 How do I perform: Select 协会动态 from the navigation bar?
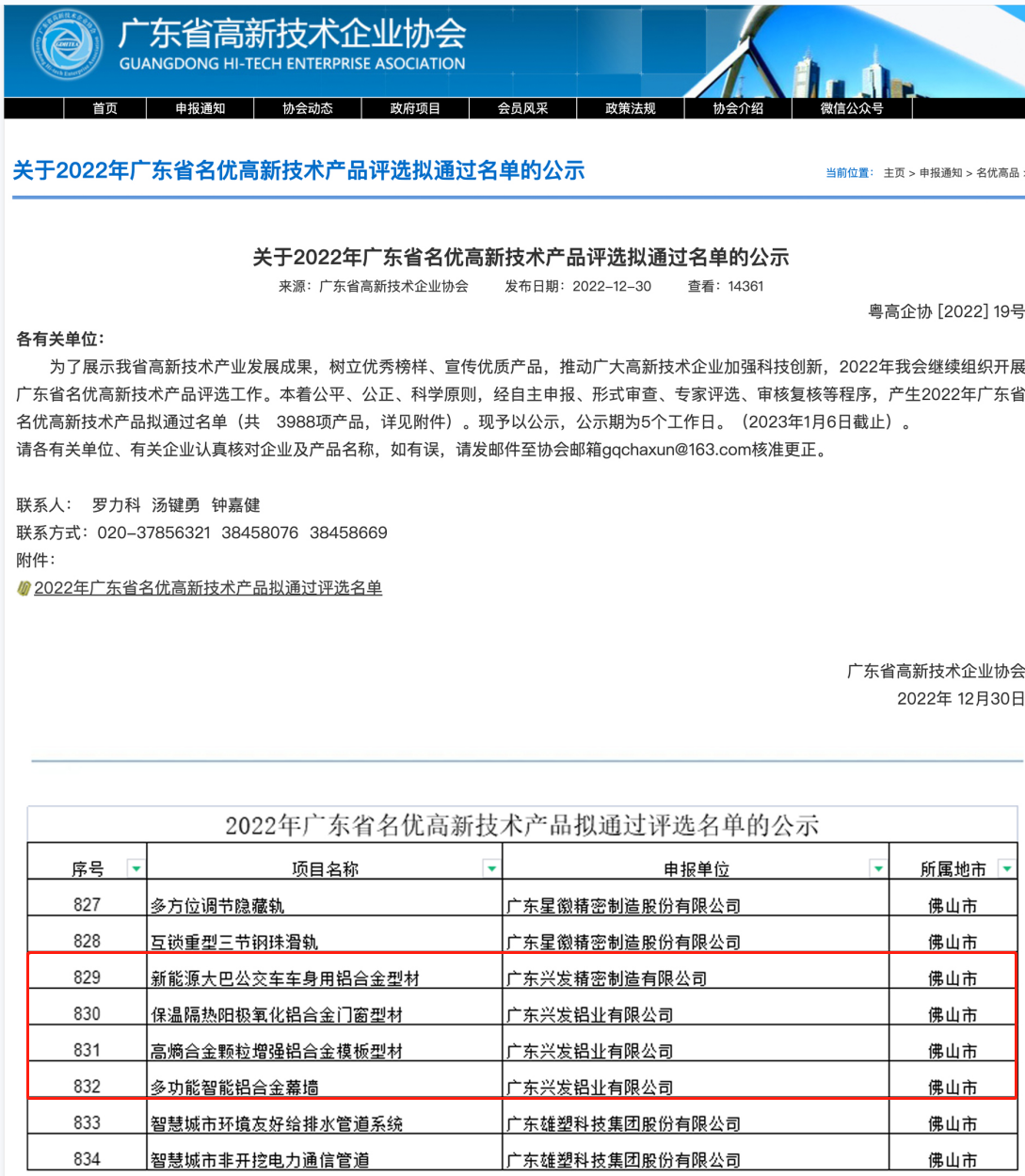point(307,107)
